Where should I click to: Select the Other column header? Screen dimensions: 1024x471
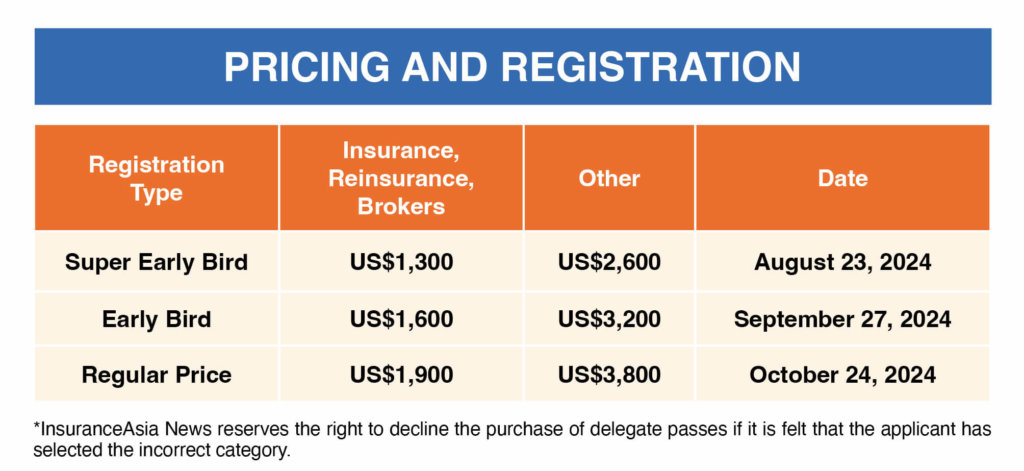point(609,178)
